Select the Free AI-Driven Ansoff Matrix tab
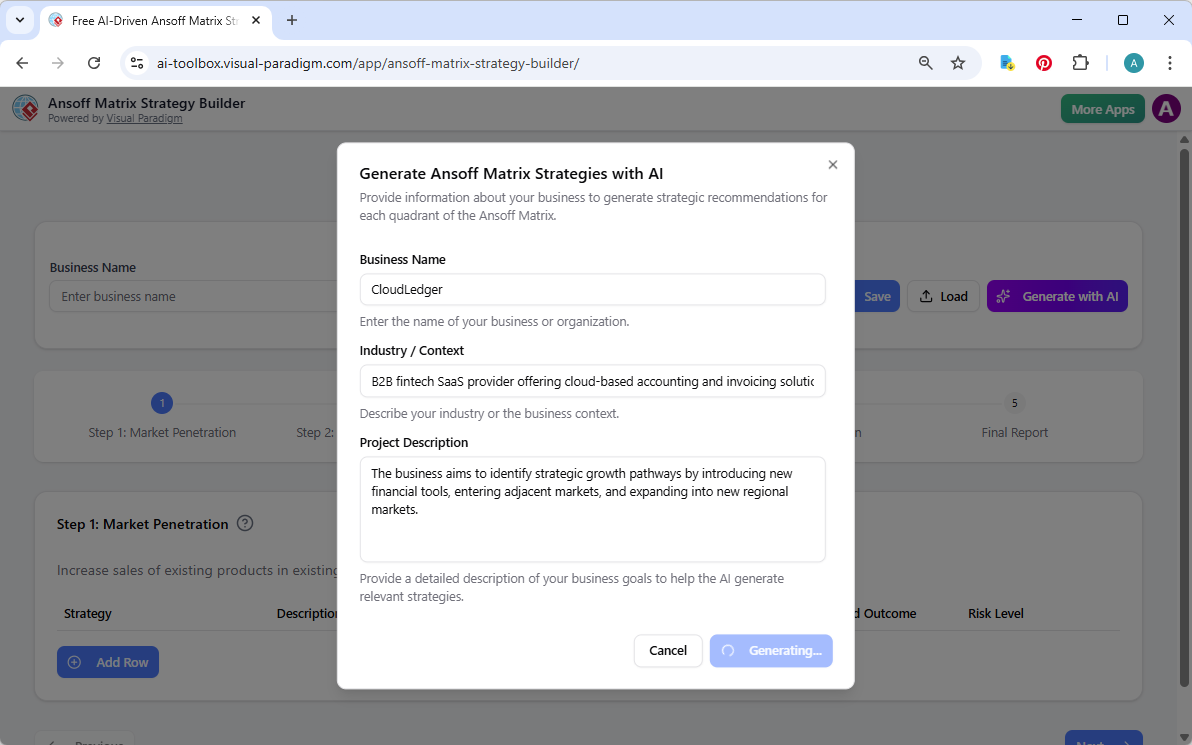 (150, 20)
